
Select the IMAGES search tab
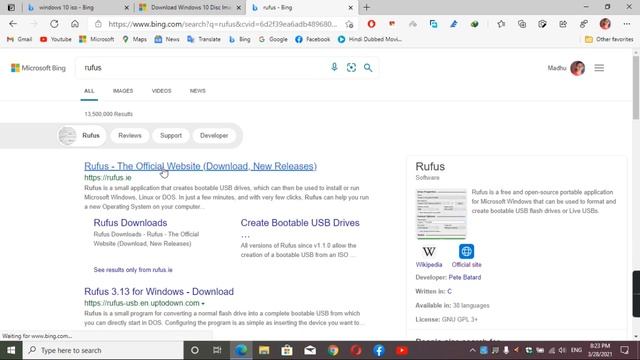click(x=123, y=91)
